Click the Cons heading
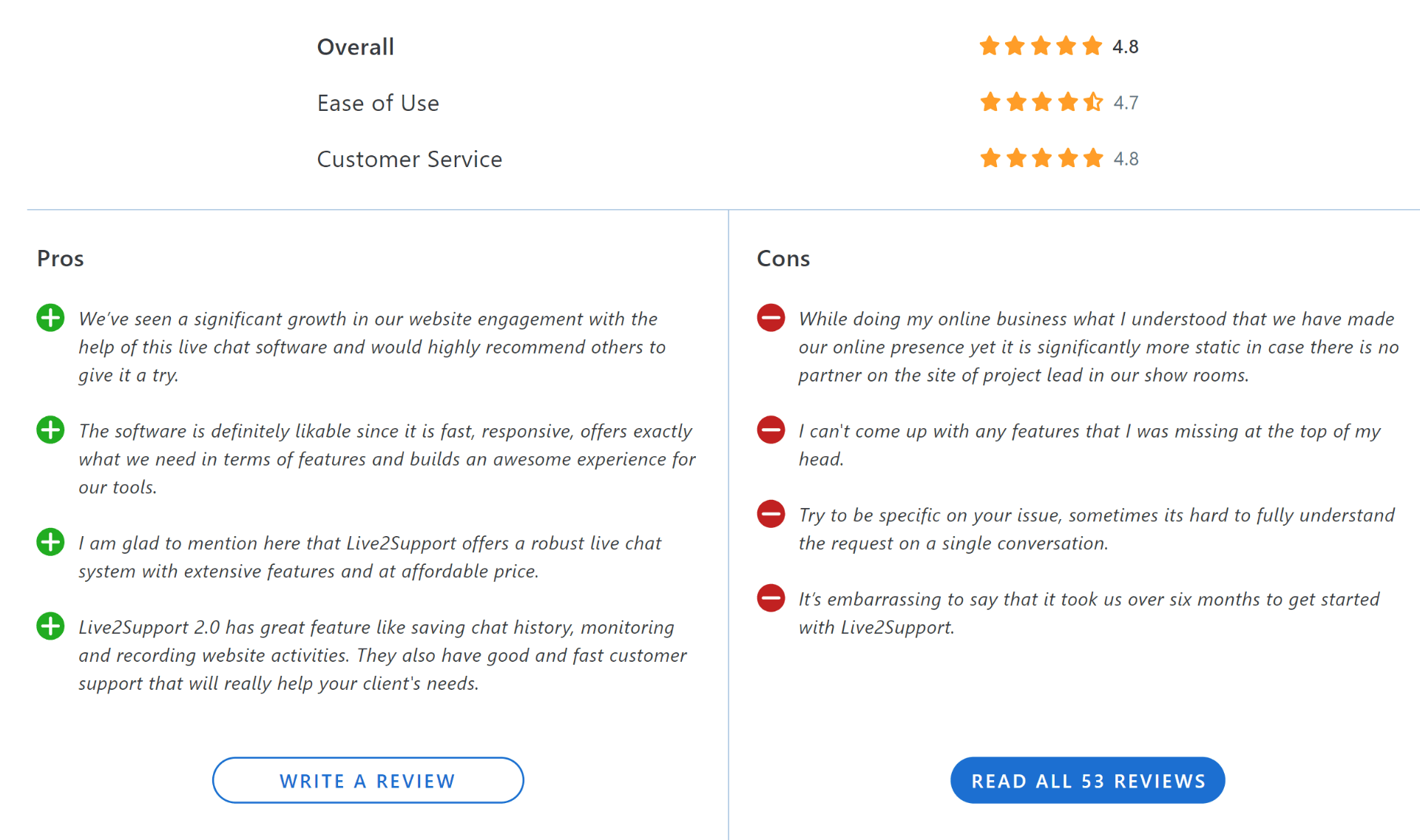The image size is (1420, 840). click(783, 258)
